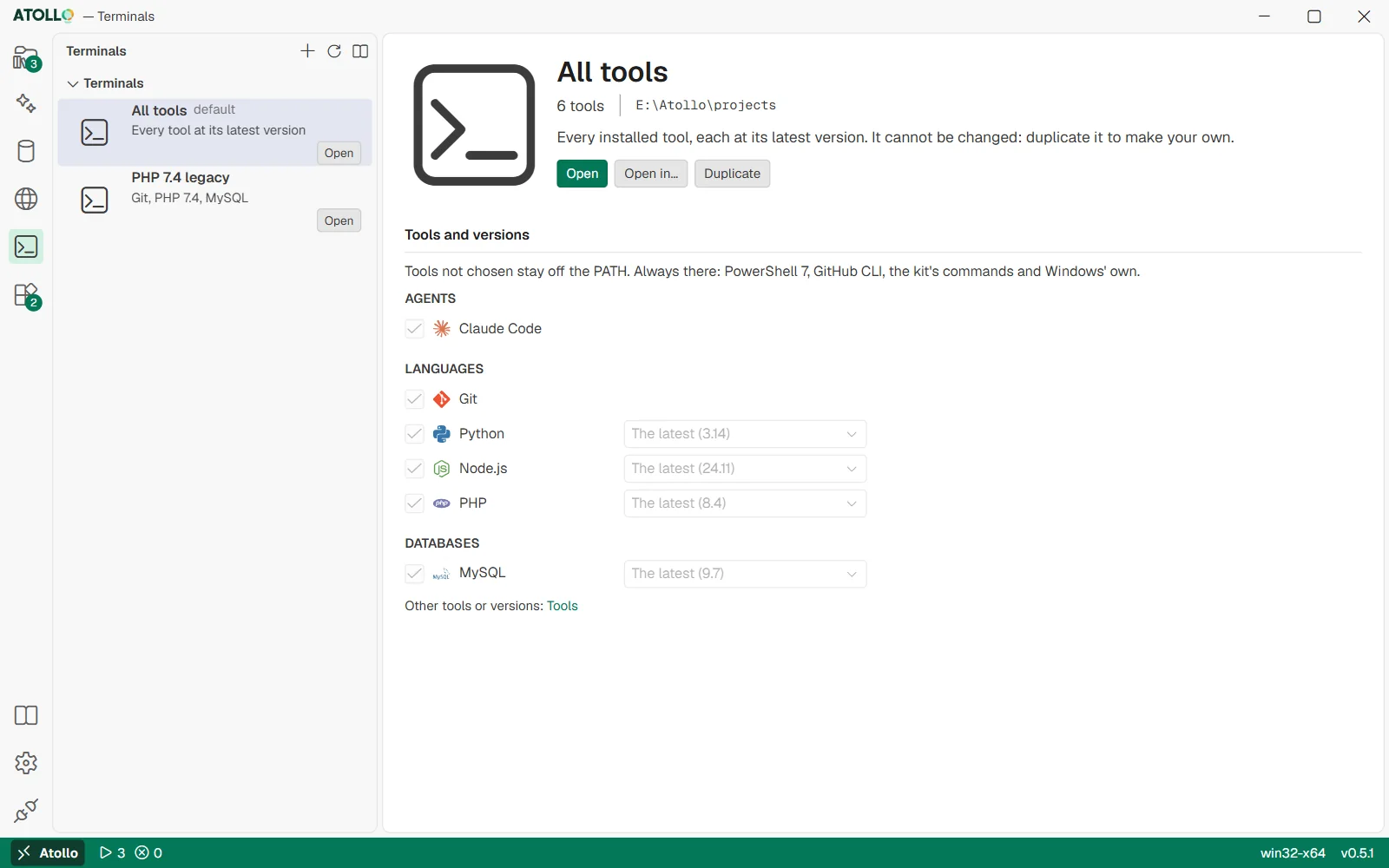Open the Node.js version dropdown

745,469
